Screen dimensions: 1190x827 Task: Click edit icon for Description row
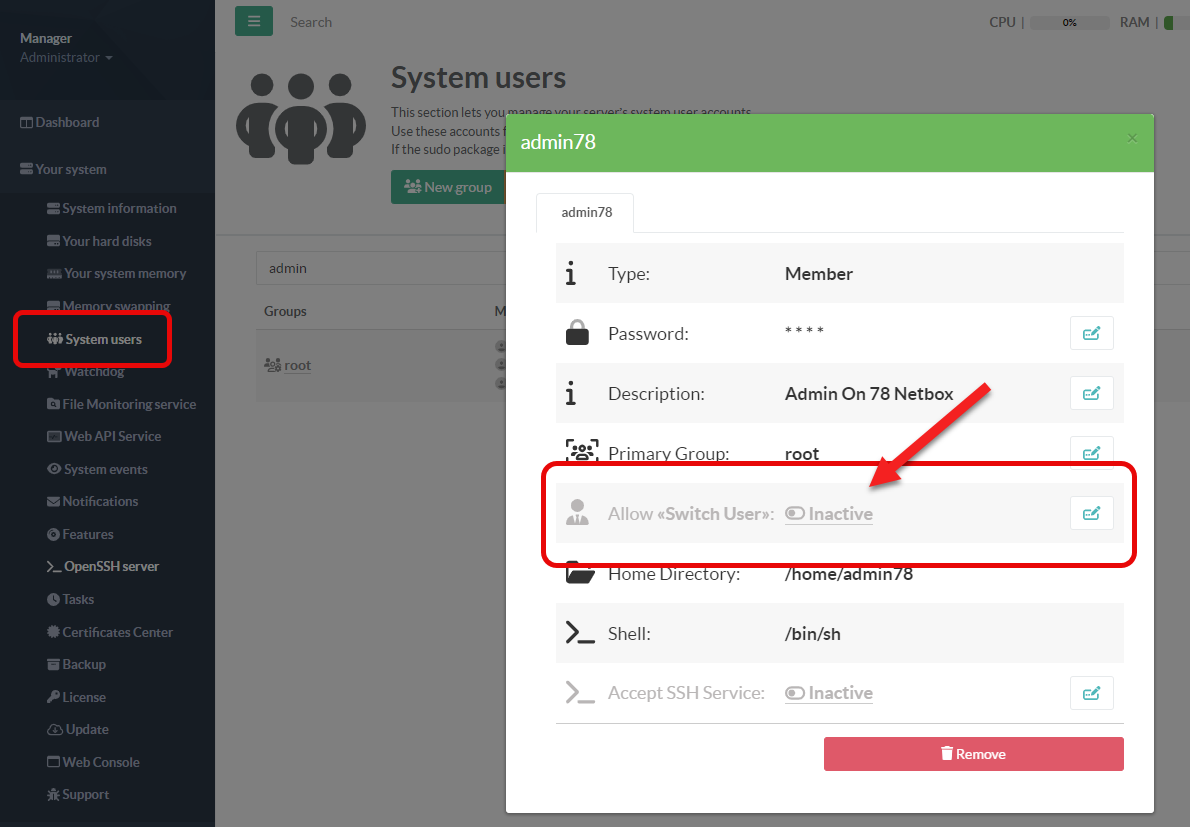(x=1091, y=393)
